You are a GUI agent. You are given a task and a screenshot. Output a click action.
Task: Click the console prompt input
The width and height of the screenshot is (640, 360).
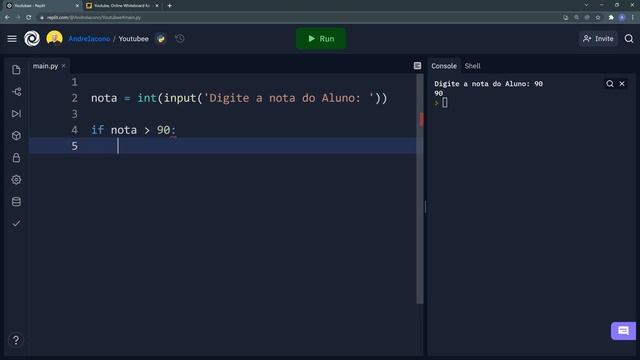pyautogui.click(x=444, y=103)
